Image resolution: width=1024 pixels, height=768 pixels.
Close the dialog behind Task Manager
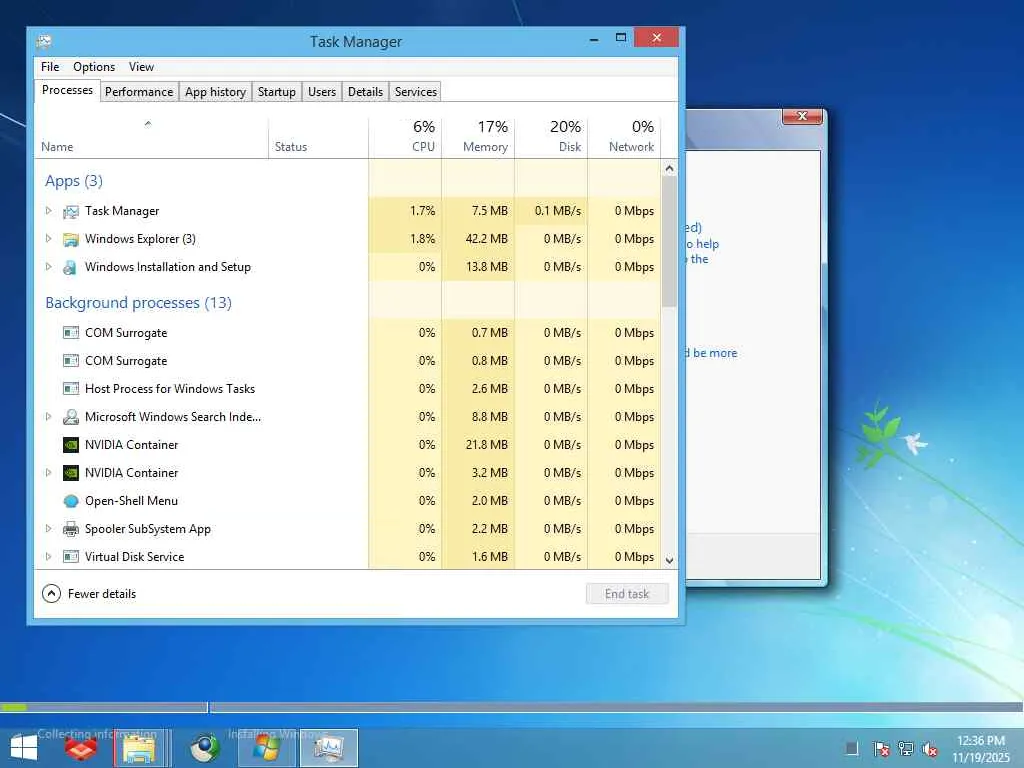coord(802,116)
